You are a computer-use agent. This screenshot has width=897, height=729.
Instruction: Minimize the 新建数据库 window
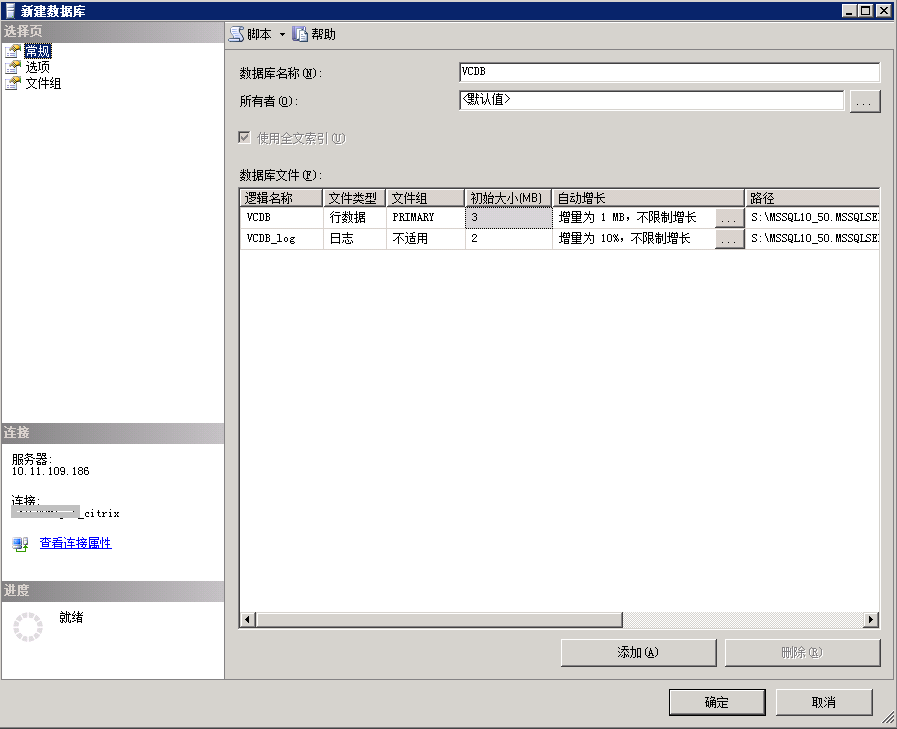point(849,10)
